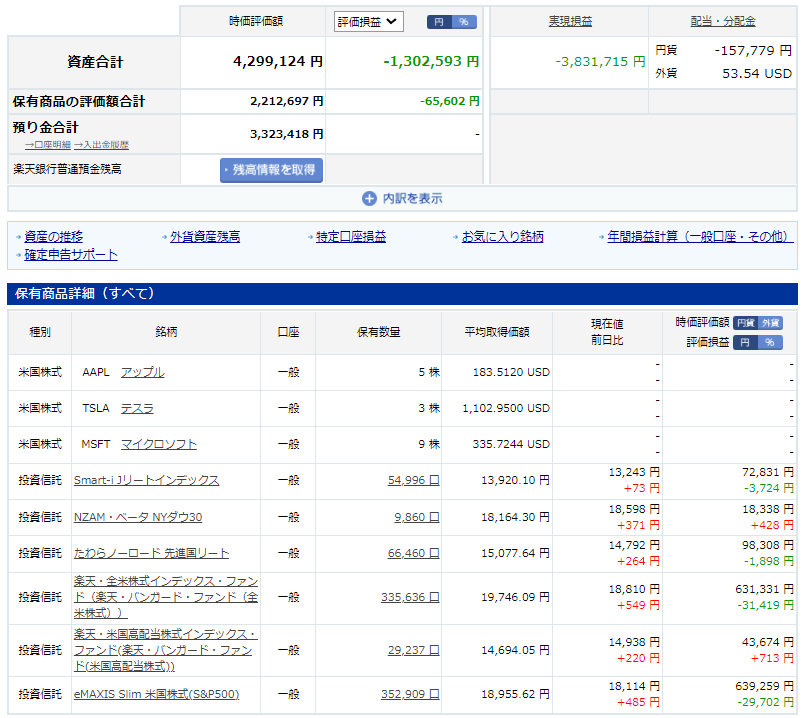
Task: Go to 外貨資産残高 page
Action: tap(205, 237)
